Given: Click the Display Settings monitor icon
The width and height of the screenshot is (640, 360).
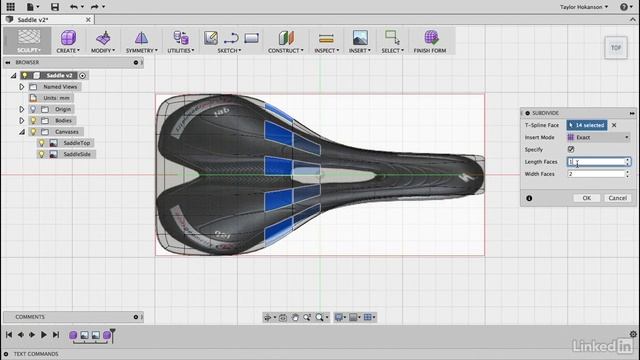Looking at the screenshot, I should tap(338, 317).
